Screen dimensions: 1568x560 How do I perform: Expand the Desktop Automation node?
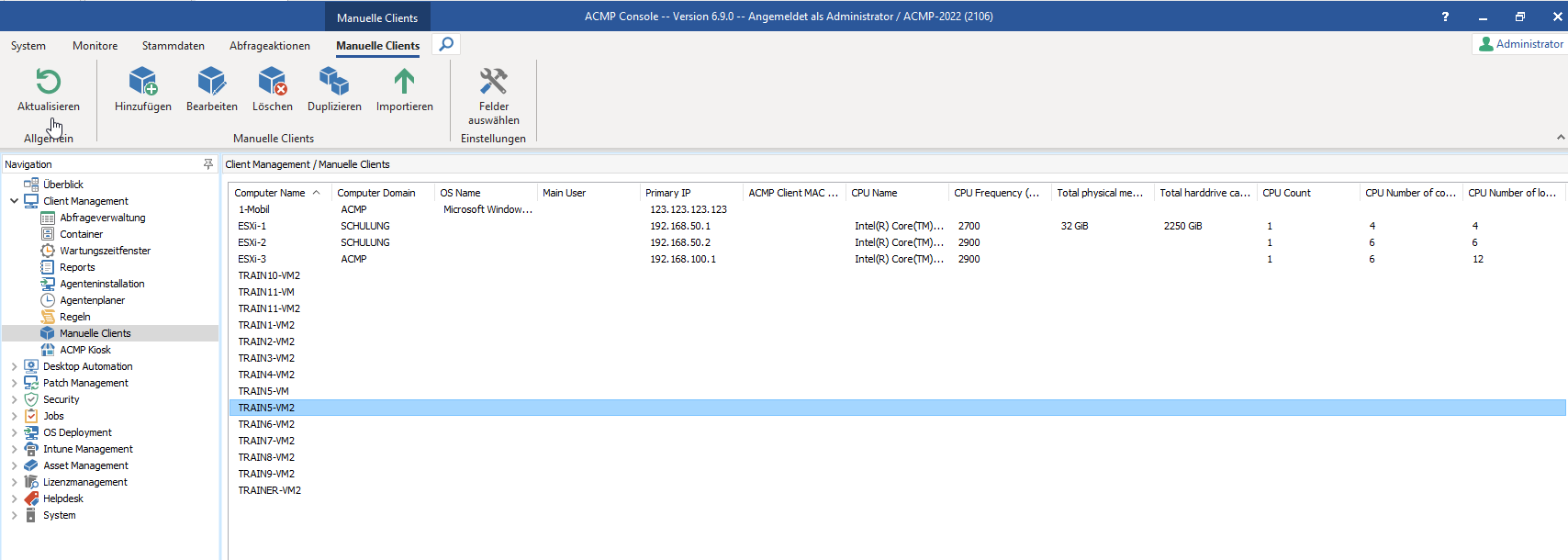(14, 366)
